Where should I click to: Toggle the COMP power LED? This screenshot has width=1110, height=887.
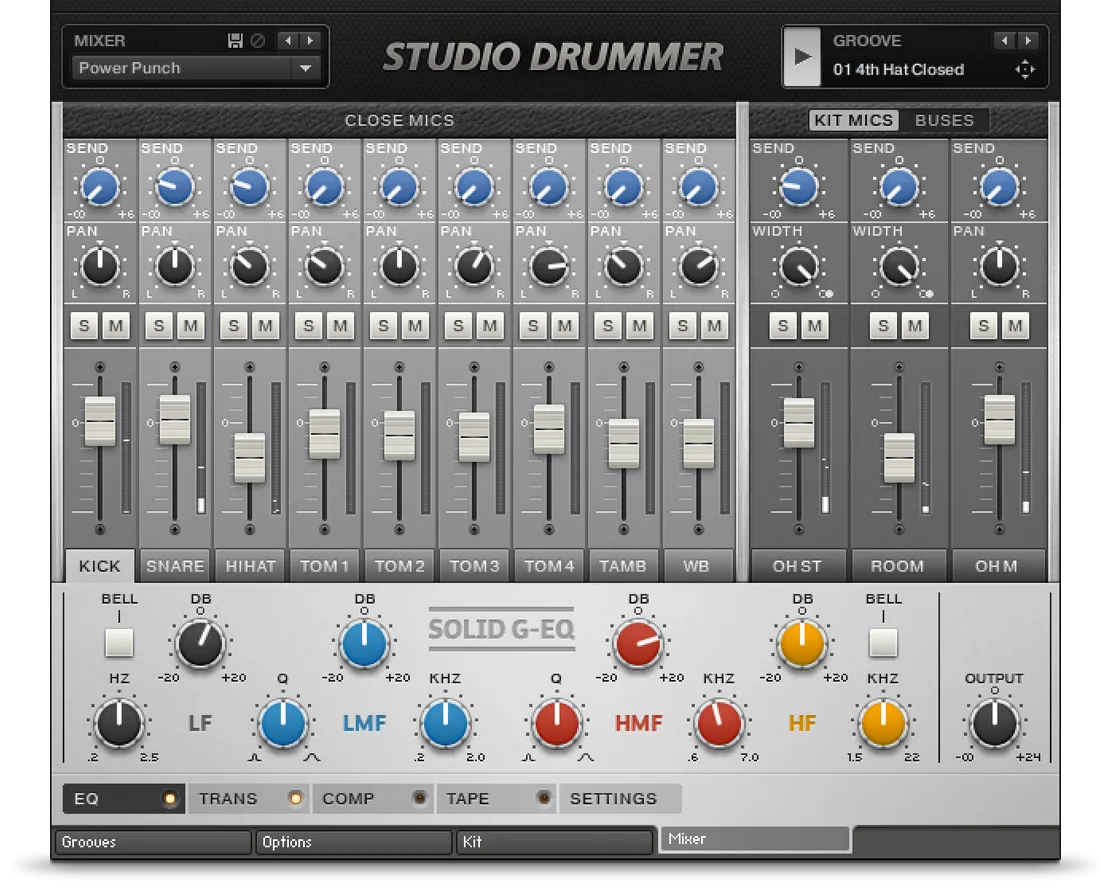pyautogui.click(x=420, y=799)
